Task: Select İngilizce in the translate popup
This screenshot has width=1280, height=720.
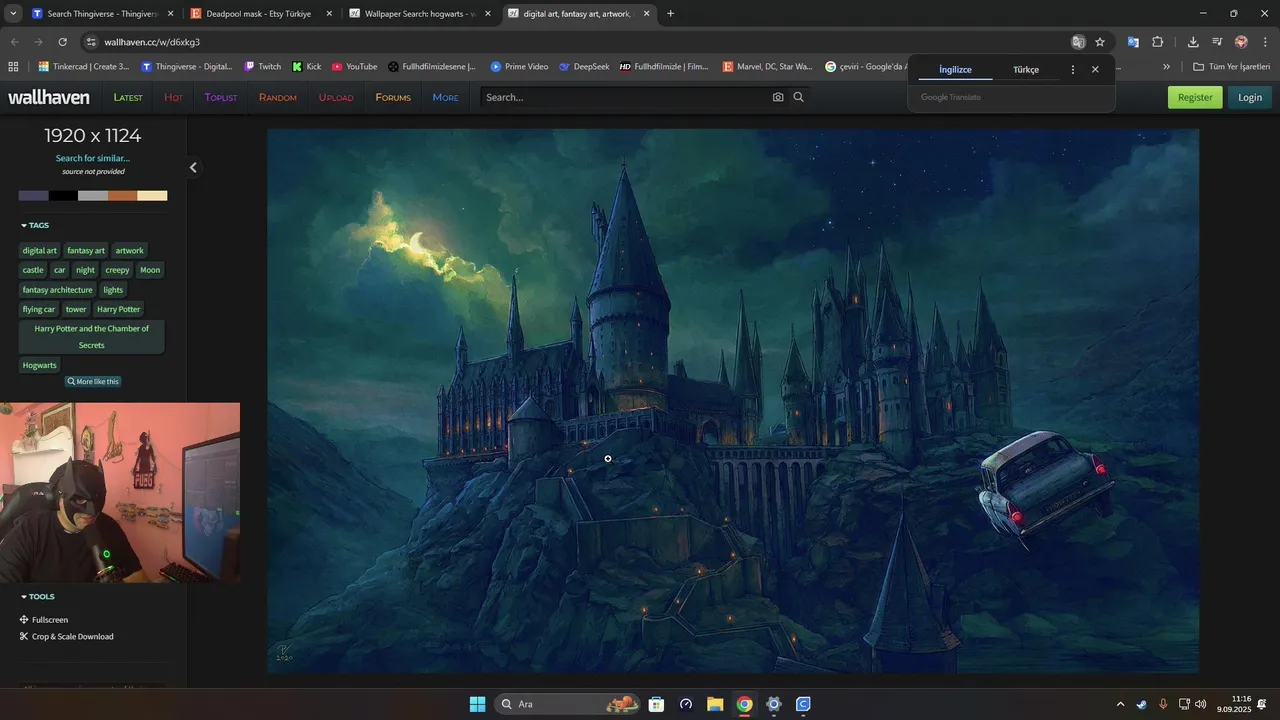Action: (x=955, y=70)
